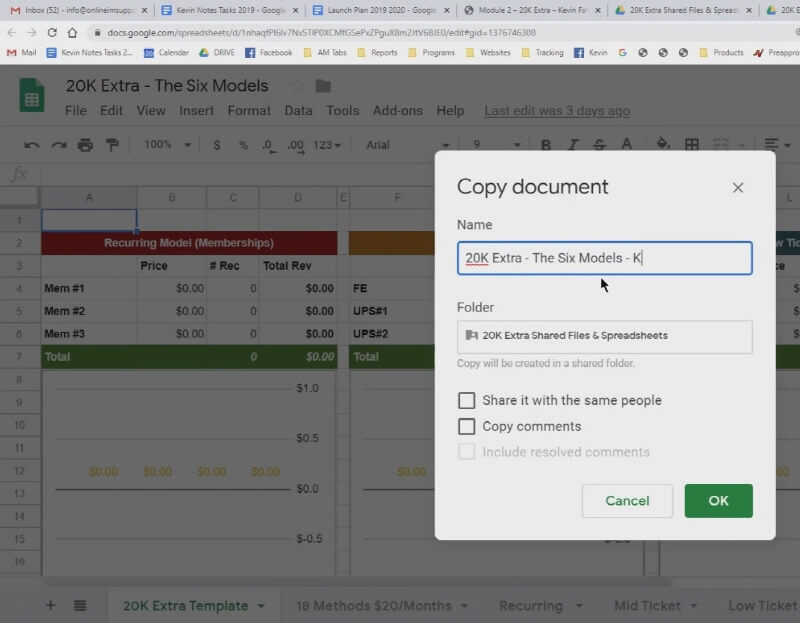Image resolution: width=800 pixels, height=623 pixels.
Task: Select the Paint format tool
Action: click(x=112, y=145)
